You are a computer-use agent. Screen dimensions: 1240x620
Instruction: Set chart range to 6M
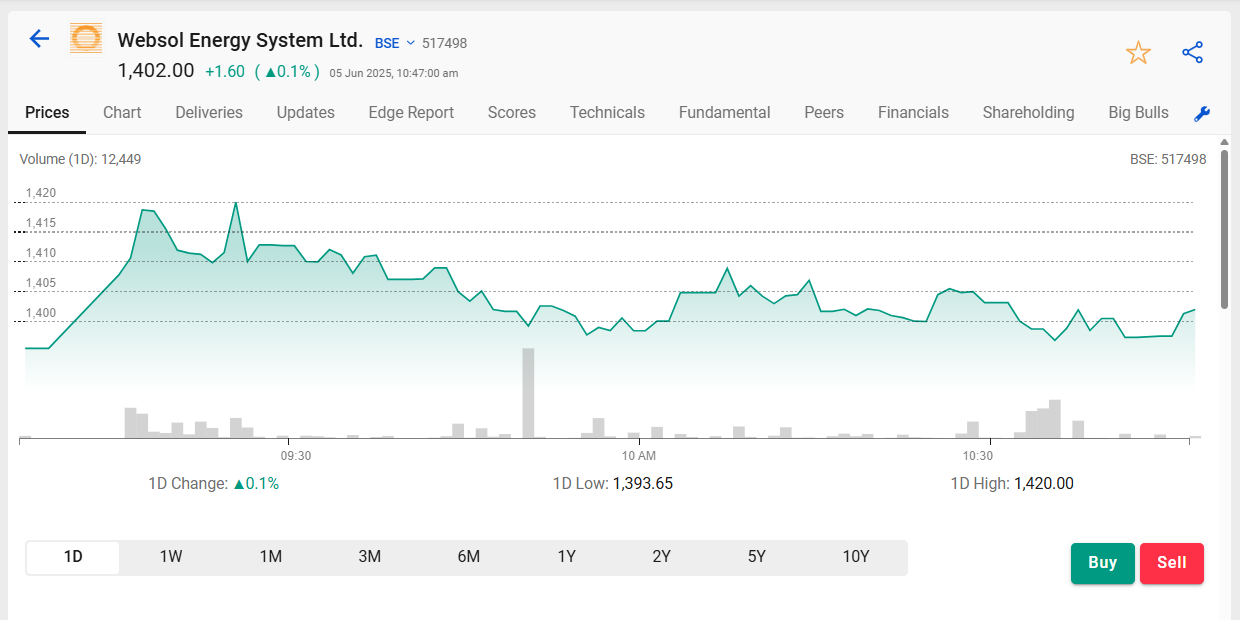[468, 557]
